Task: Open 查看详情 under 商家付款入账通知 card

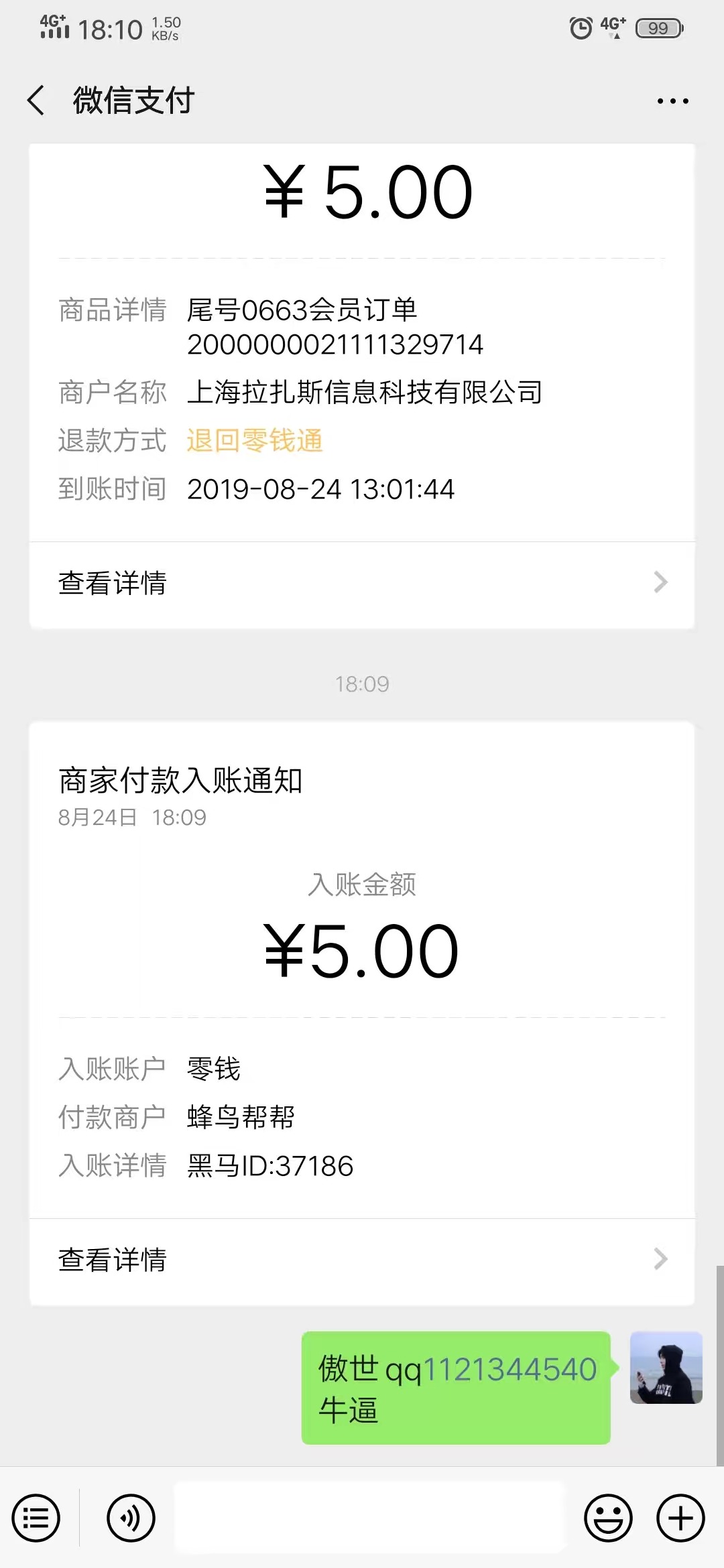Action: pyautogui.click(x=113, y=1260)
